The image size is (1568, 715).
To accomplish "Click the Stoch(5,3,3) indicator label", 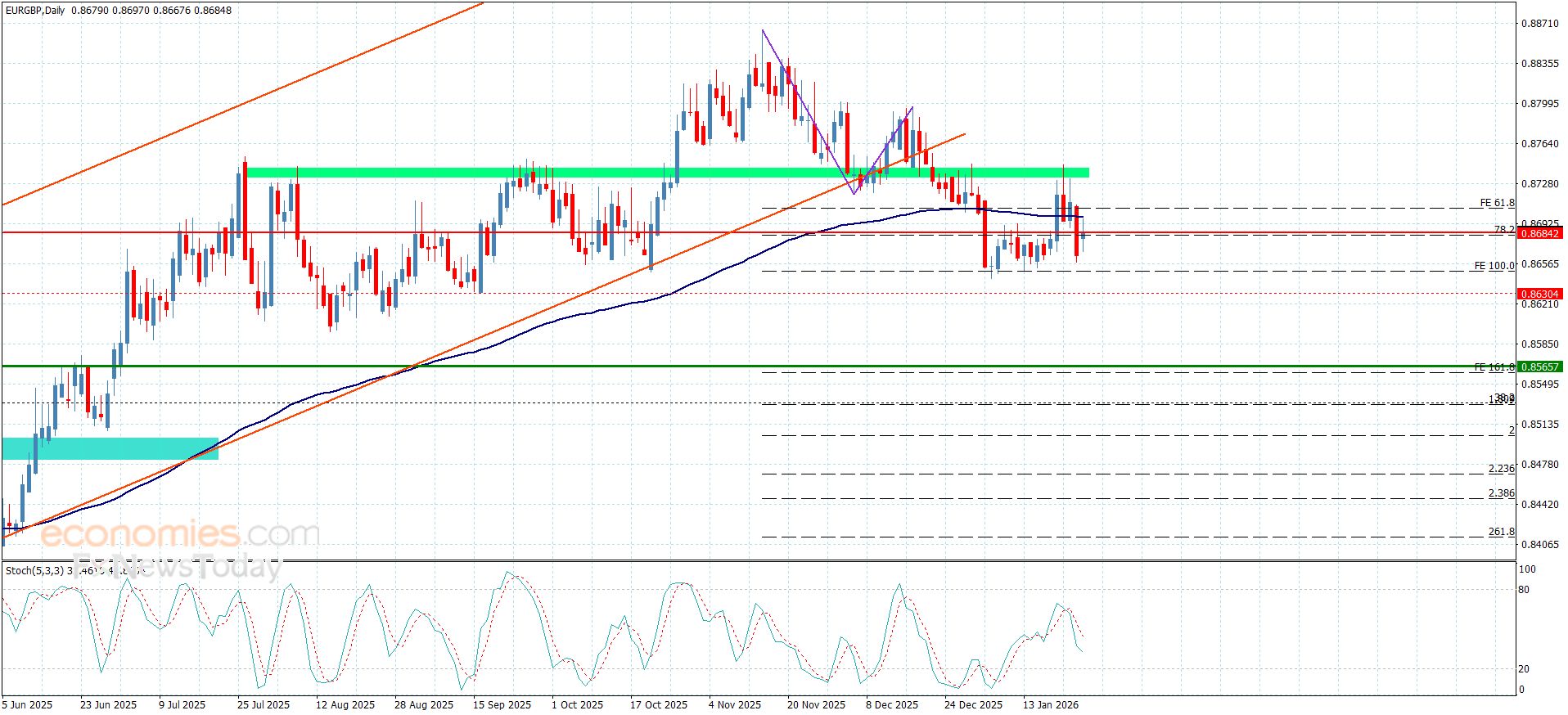I will [34, 570].
